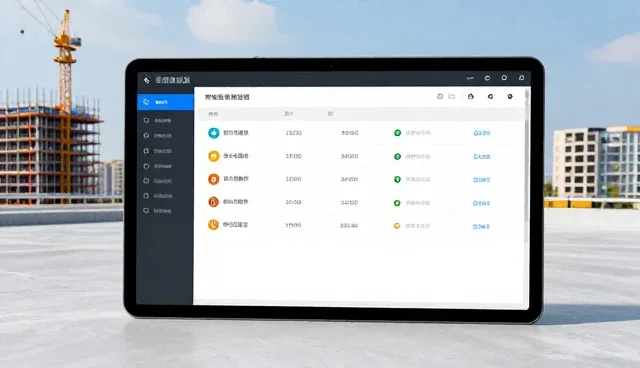
Task: Click the bell icon in the dark header
Action: 521,78
